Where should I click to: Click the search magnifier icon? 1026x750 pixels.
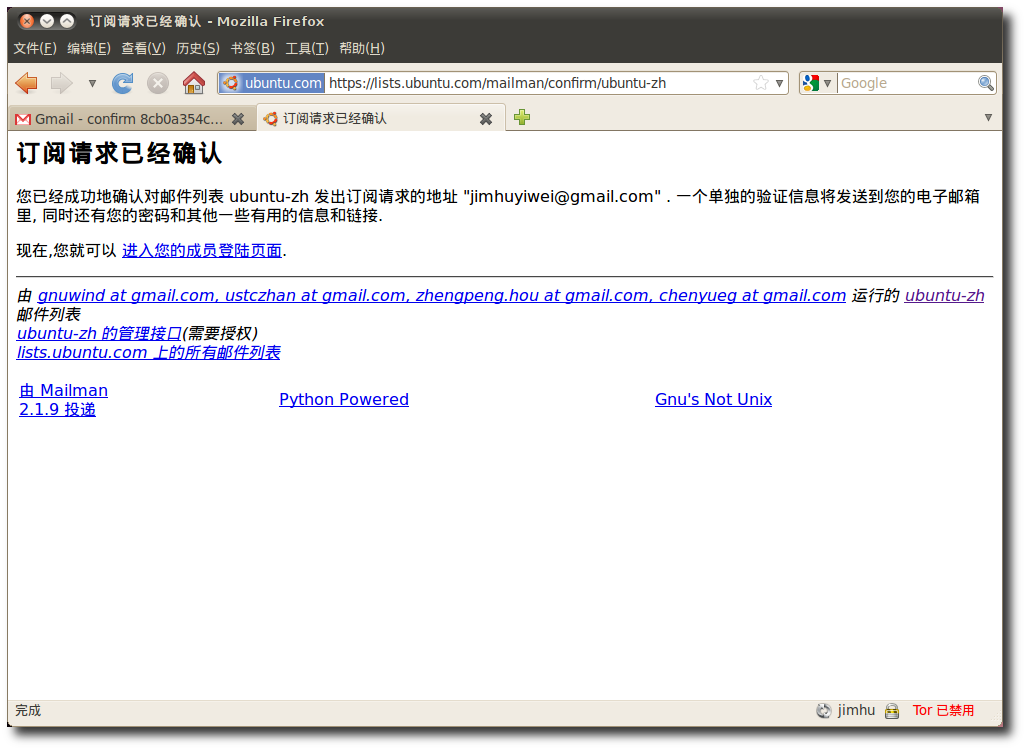click(985, 83)
